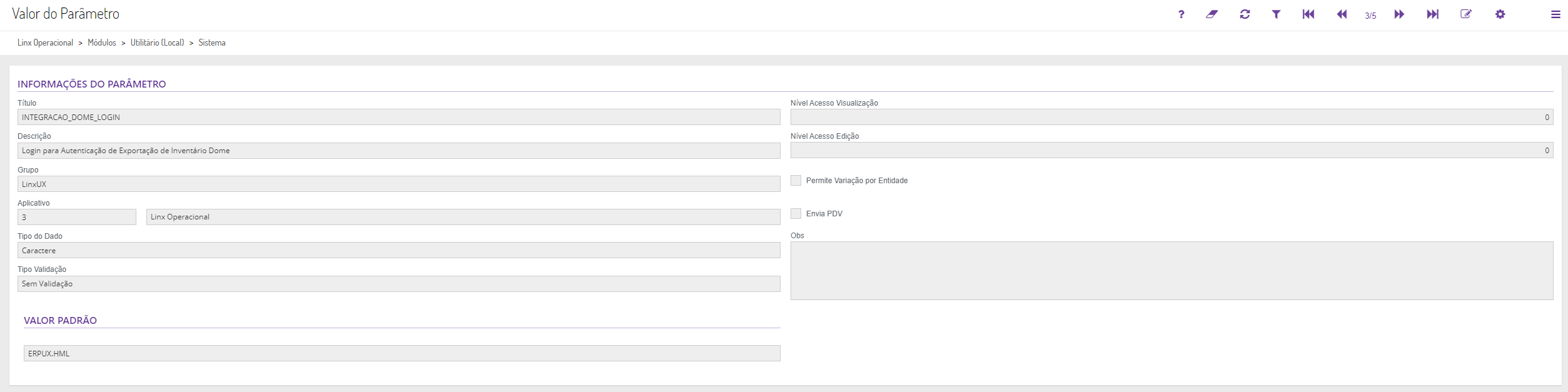Open Utilitário (Local) breadcrumb

pyautogui.click(x=157, y=43)
